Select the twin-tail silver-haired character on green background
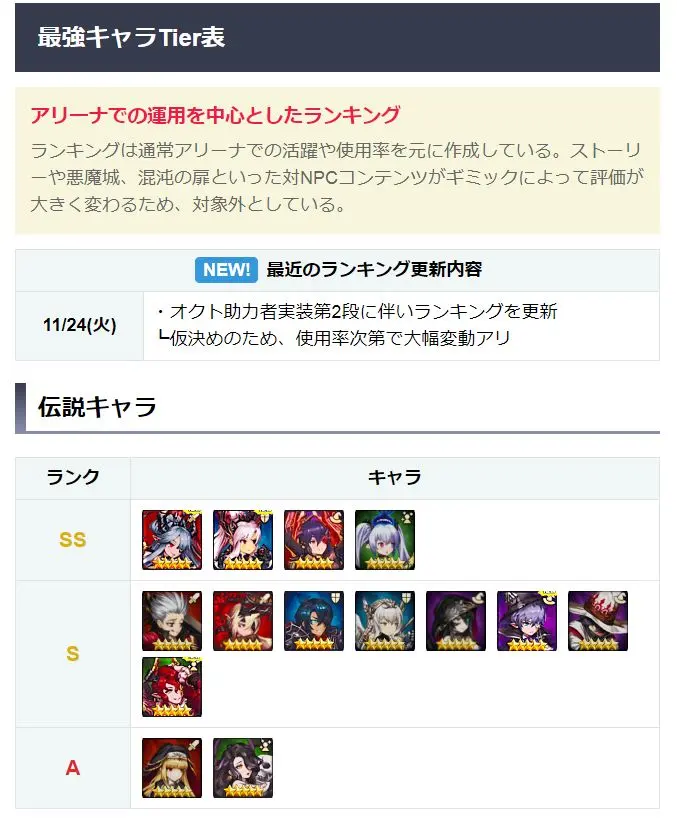This screenshot has width=677, height=819. pos(385,540)
